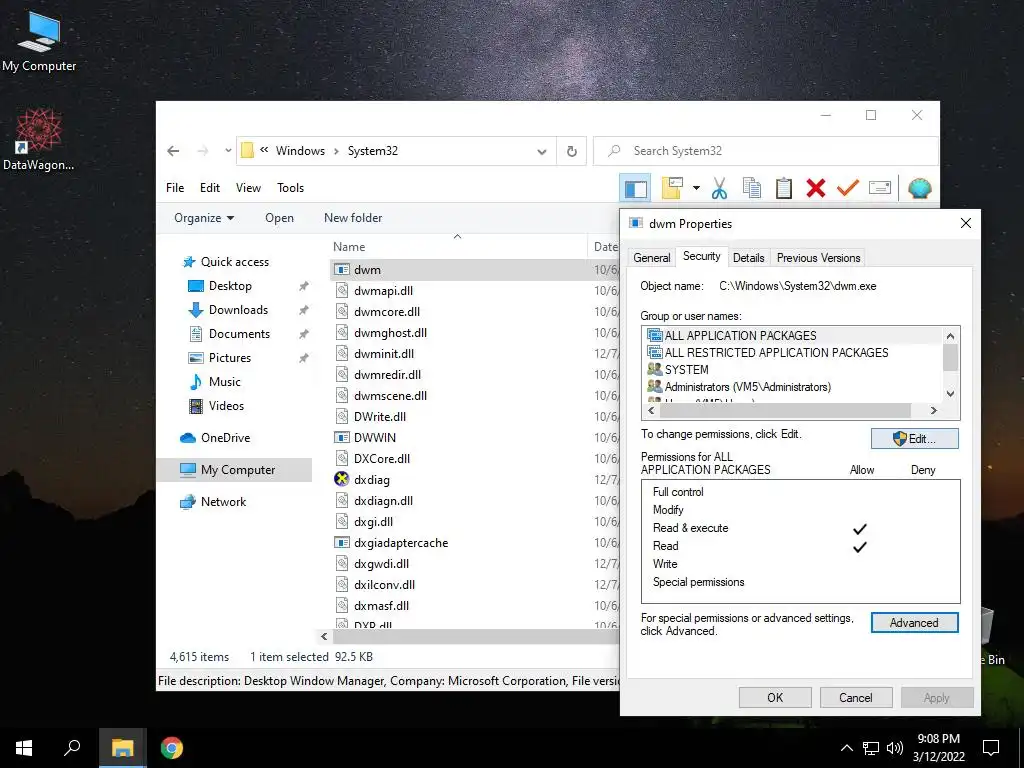This screenshot has height=768, width=1024.
Task: Click in the Search System32 box
Action: coord(765,151)
